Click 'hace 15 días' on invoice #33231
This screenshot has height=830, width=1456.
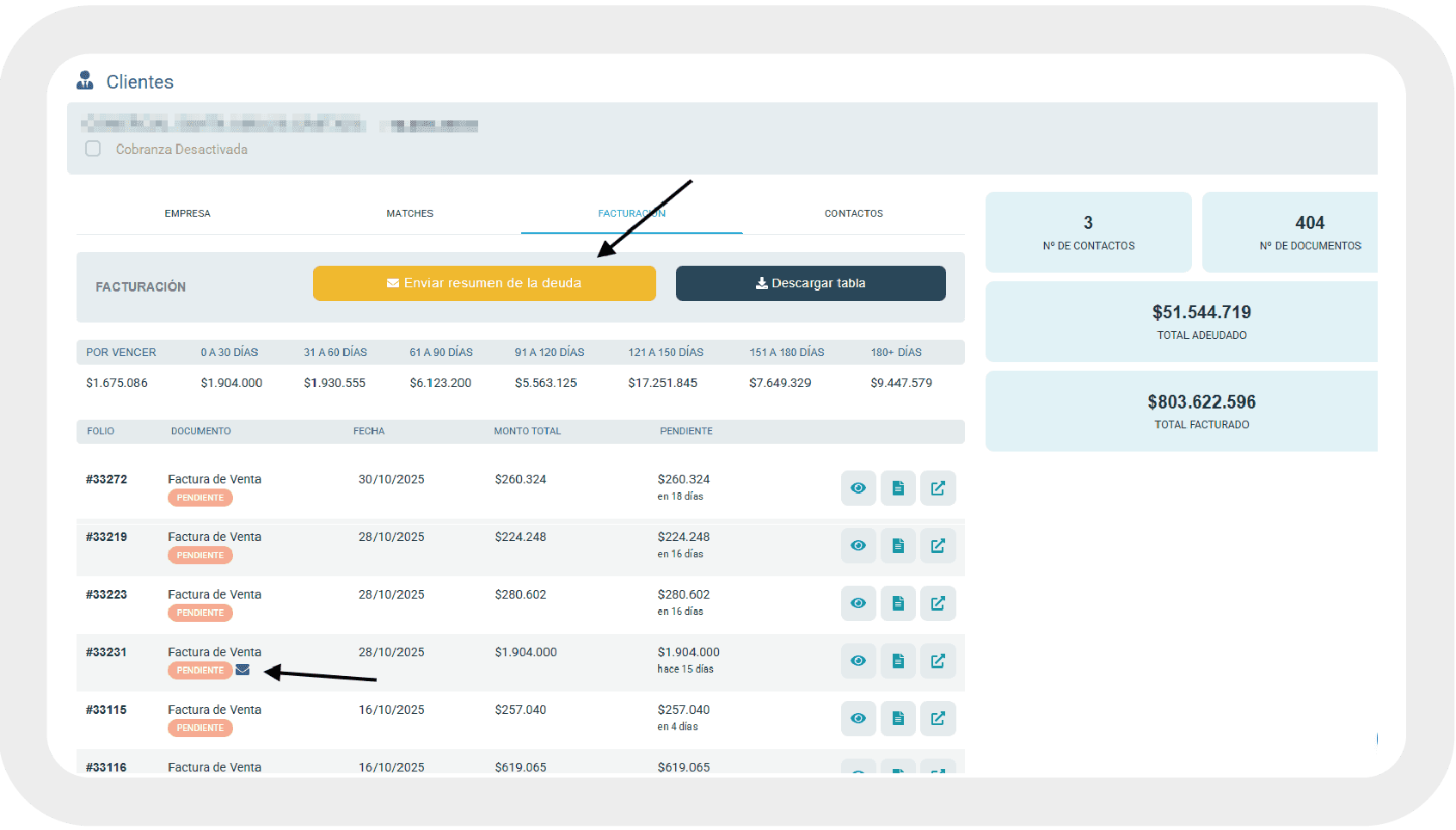[685, 669]
